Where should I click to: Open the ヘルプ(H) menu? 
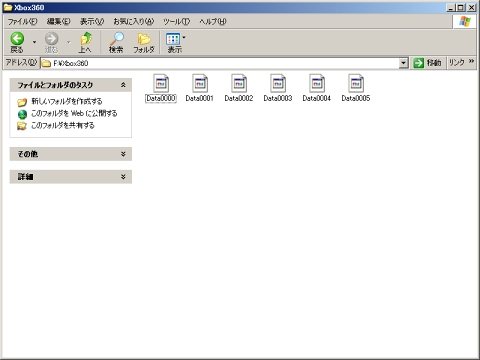tap(213, 22)
